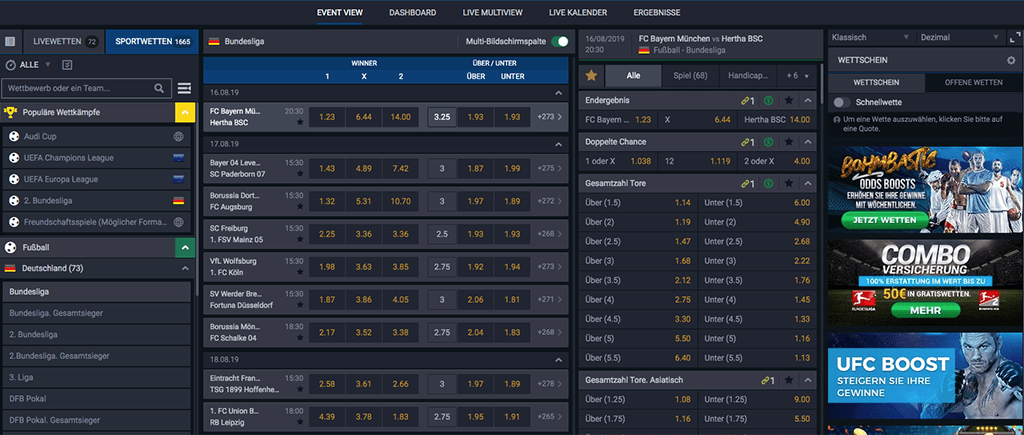Click the fullscreen expand icon top right

point(1014,37)
